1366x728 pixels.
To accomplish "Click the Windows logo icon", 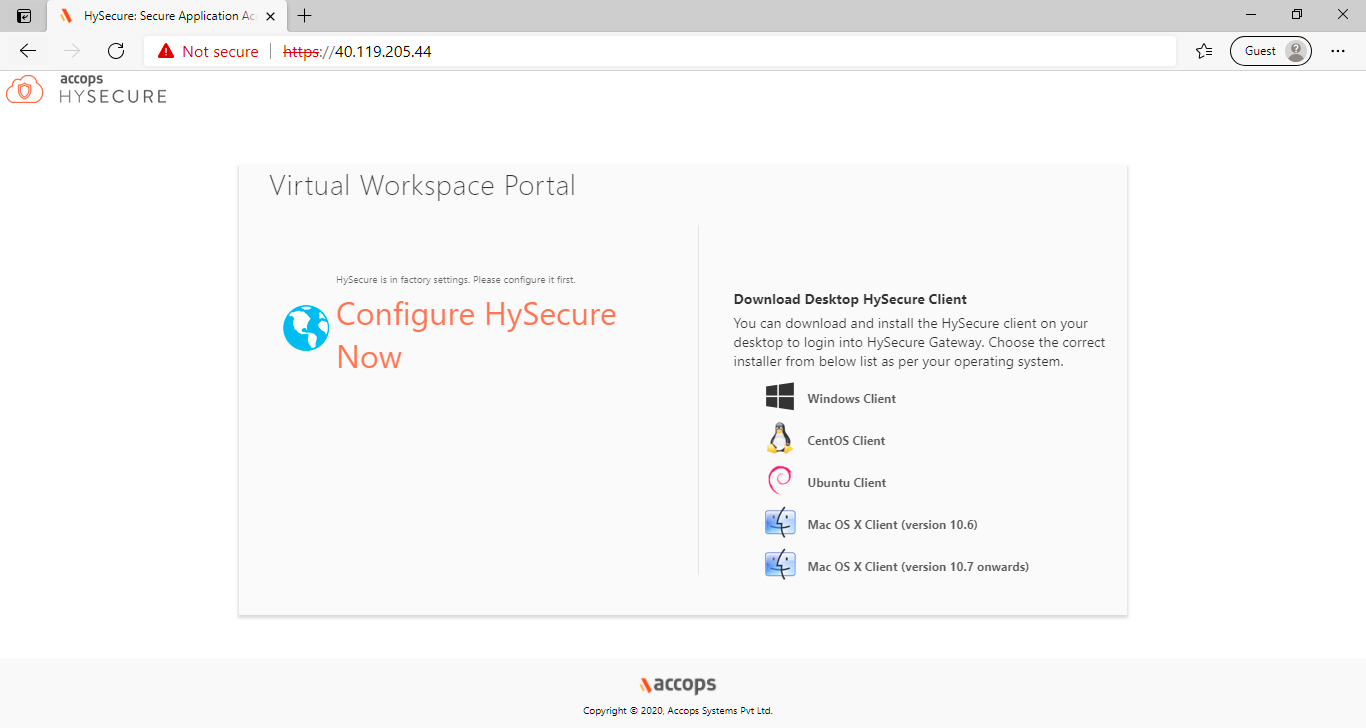I will tap(780, 396).
